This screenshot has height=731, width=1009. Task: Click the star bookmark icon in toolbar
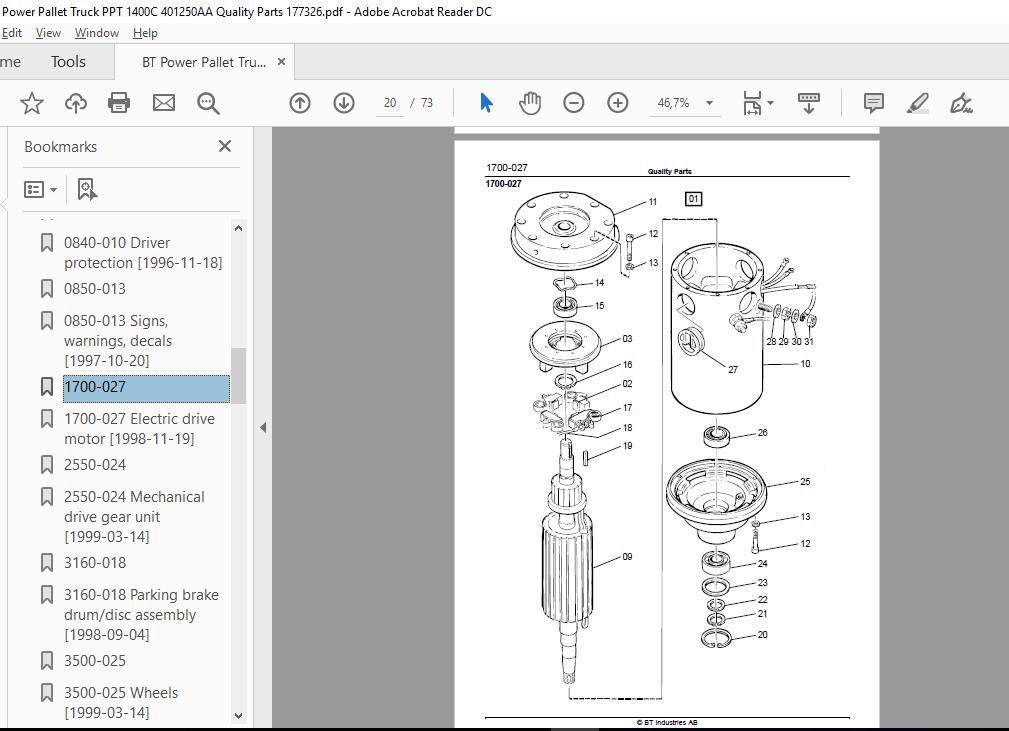(x=32, y=103)
